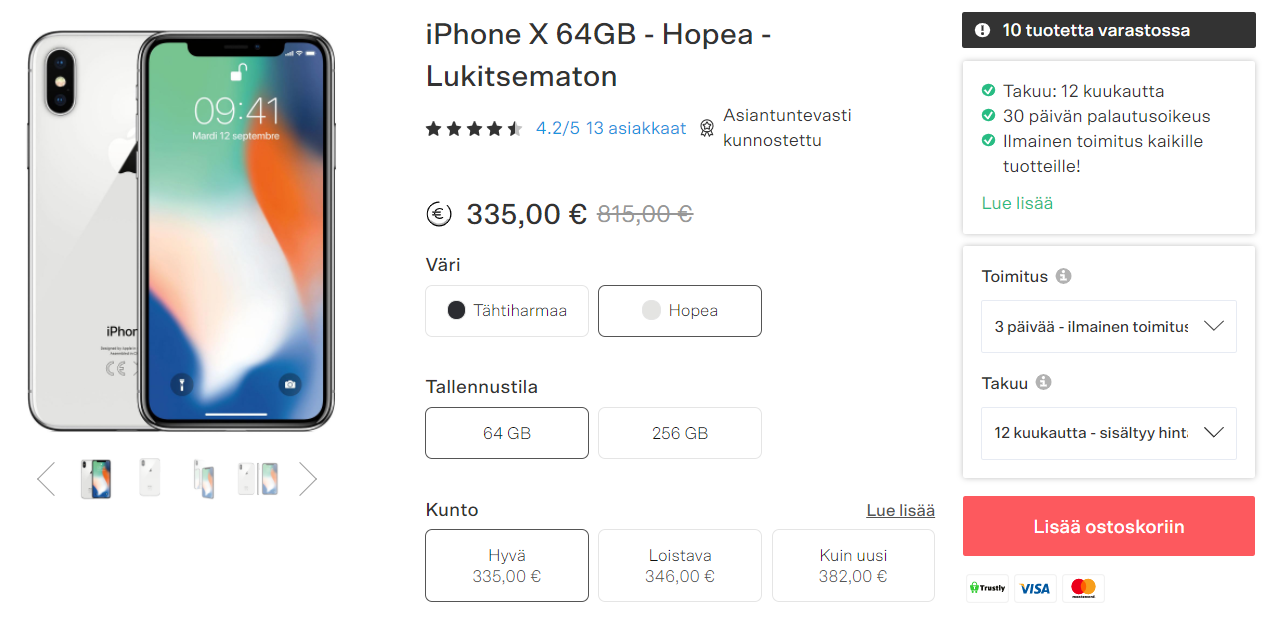Open the Toimitus delivery dropdown
The width and height of the screenshot is (1275, 625).
pyautogui.click(x=1109, y=327)
